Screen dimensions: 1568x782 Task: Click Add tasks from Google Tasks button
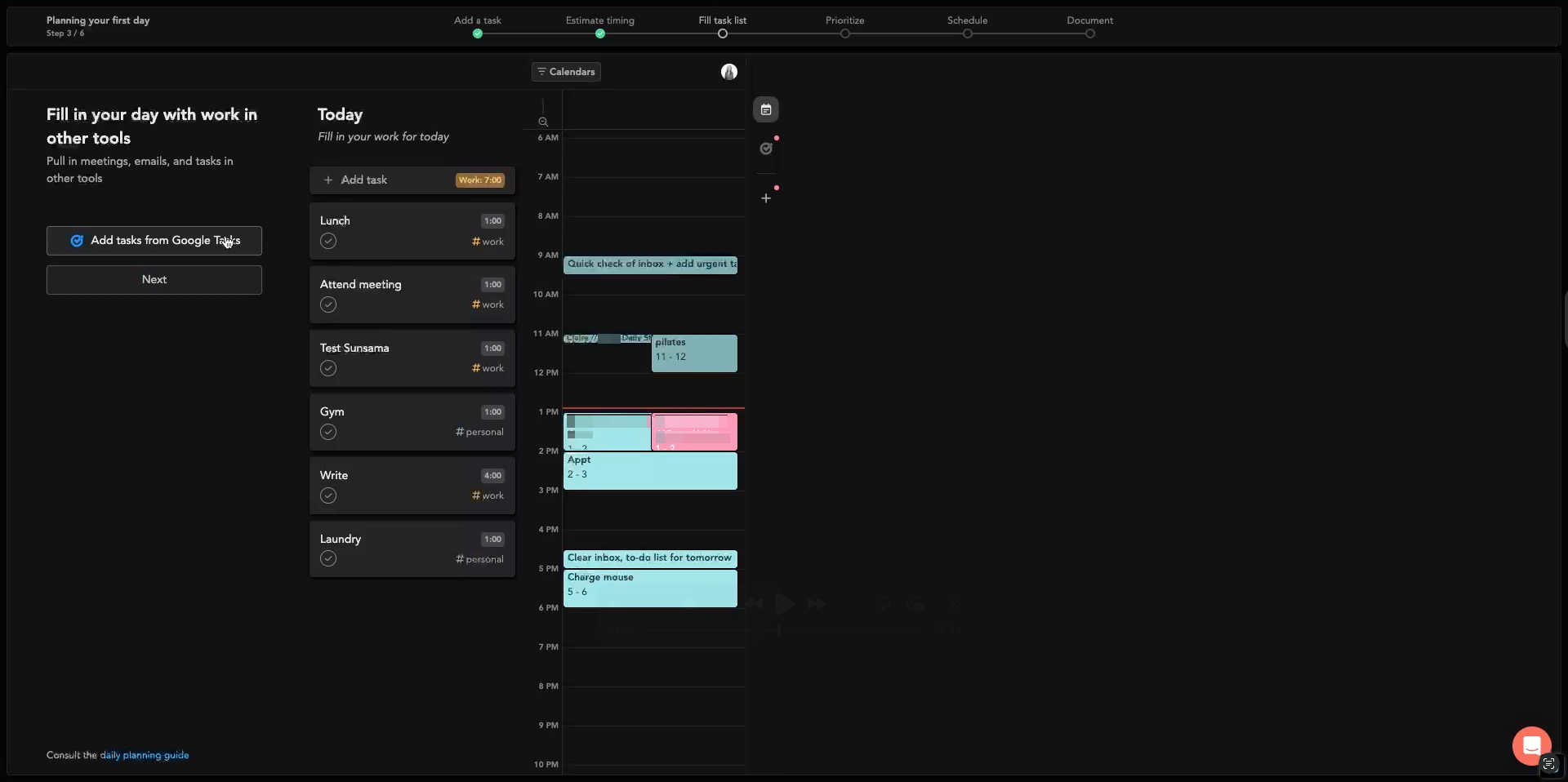[154, 241]
